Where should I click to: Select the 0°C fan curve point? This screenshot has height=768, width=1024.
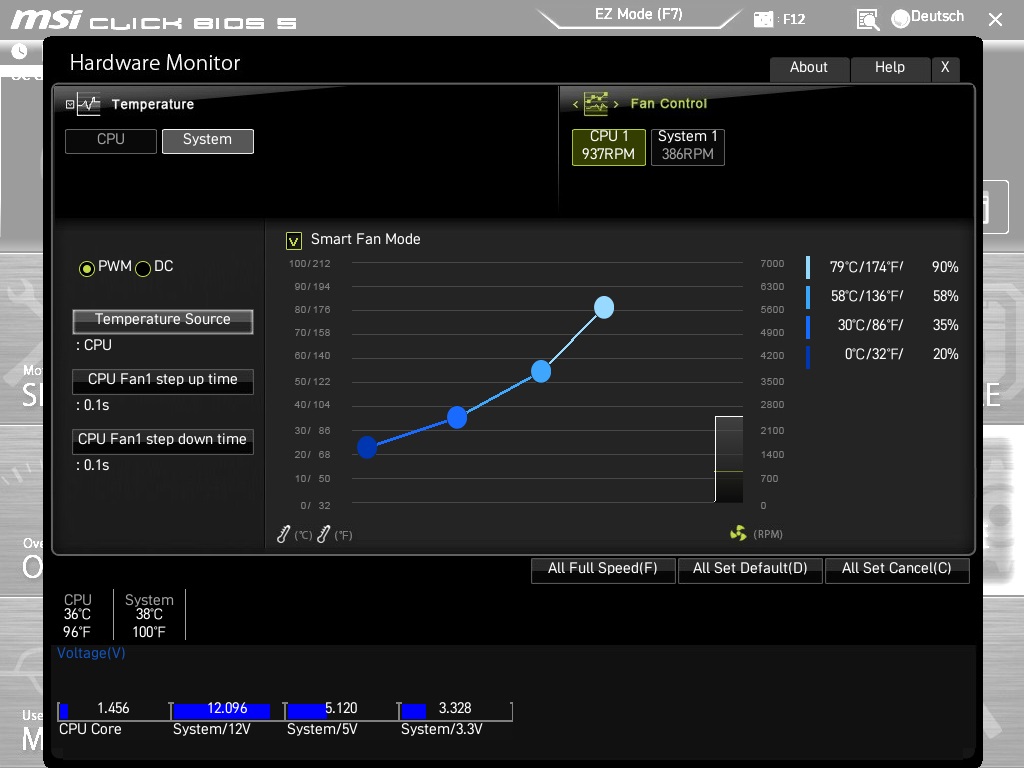click(x=367, y=447)
